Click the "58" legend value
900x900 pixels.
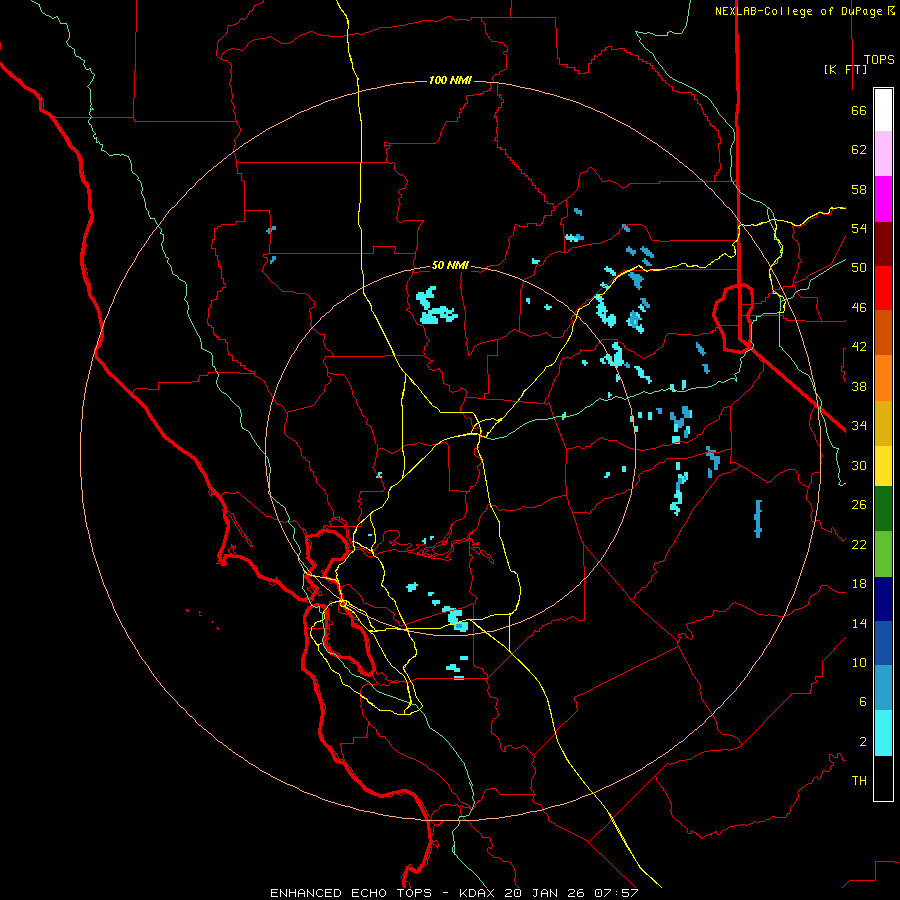[x=859, y=189]
